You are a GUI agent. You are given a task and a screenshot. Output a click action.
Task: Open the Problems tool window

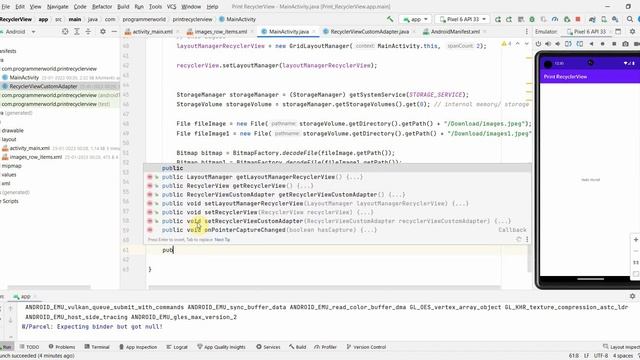pyautogui.click(x=62, y=347)
